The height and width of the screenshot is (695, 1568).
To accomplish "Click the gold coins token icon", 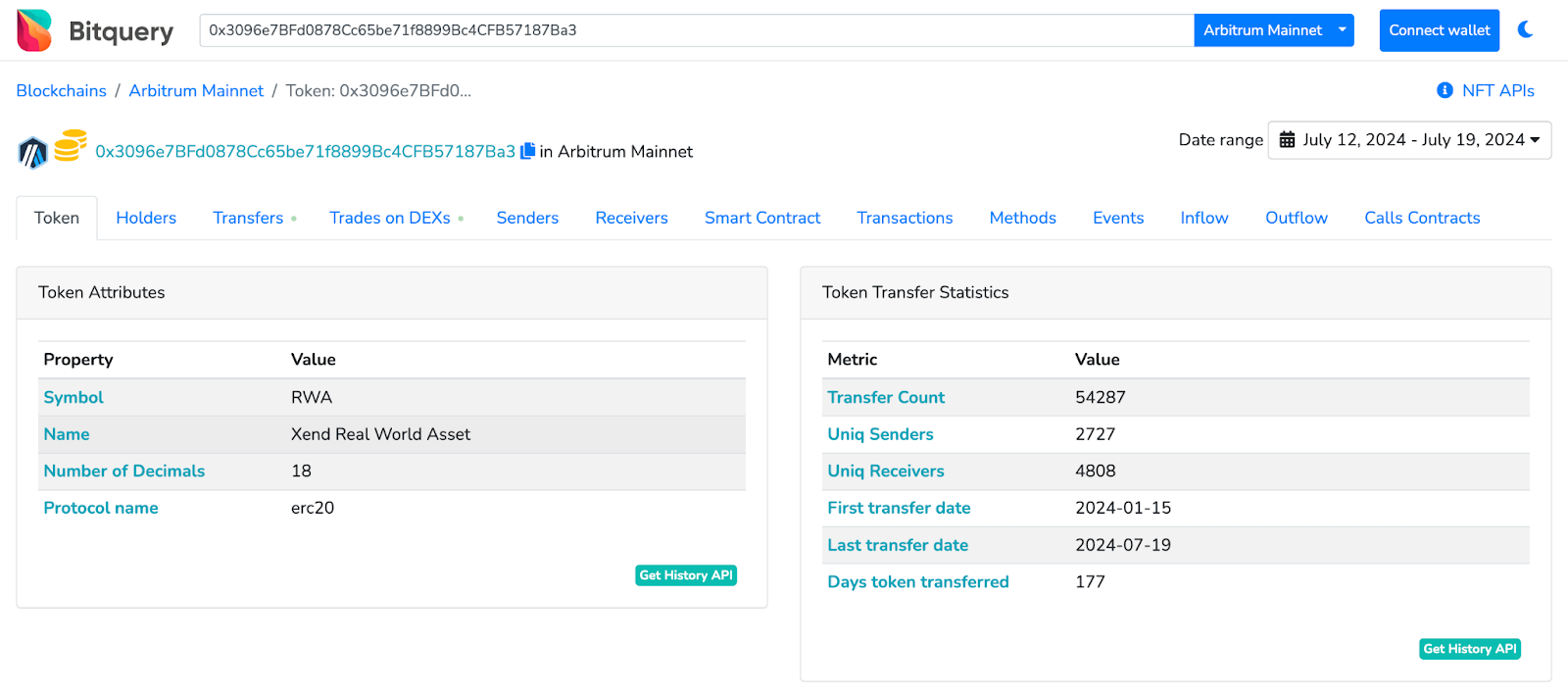I will pyautogui.click(x=70, y=145).
